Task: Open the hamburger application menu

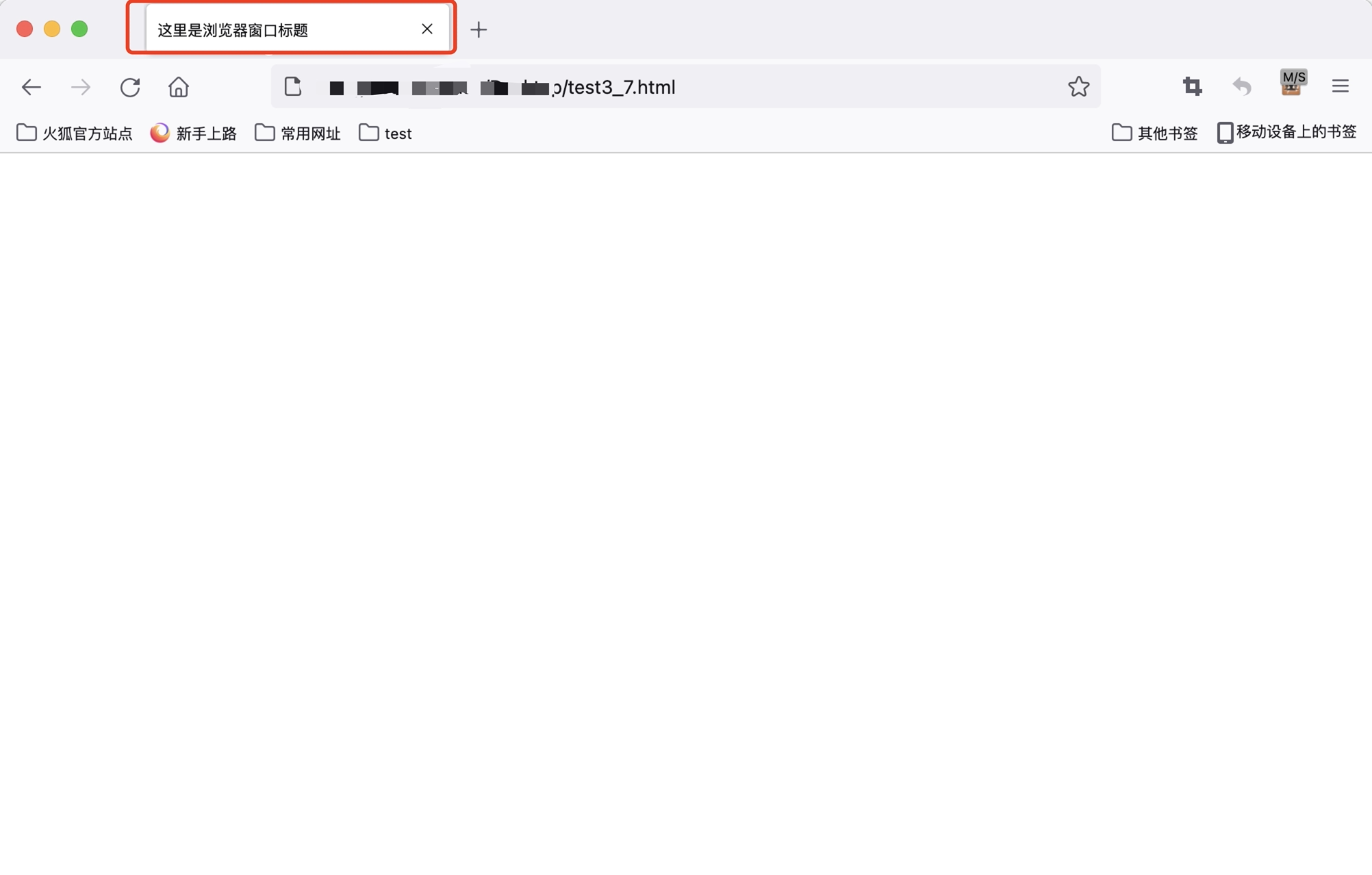Action: (1340, 86)
